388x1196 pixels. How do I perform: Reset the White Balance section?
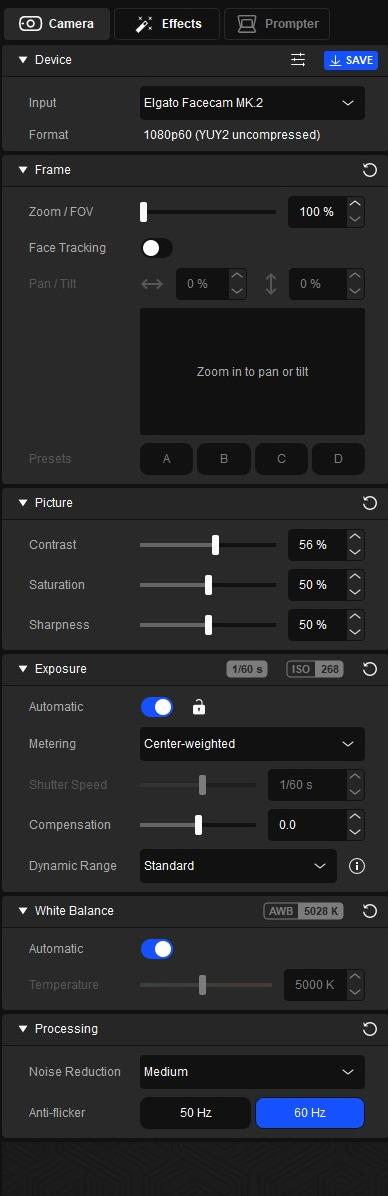370,911
